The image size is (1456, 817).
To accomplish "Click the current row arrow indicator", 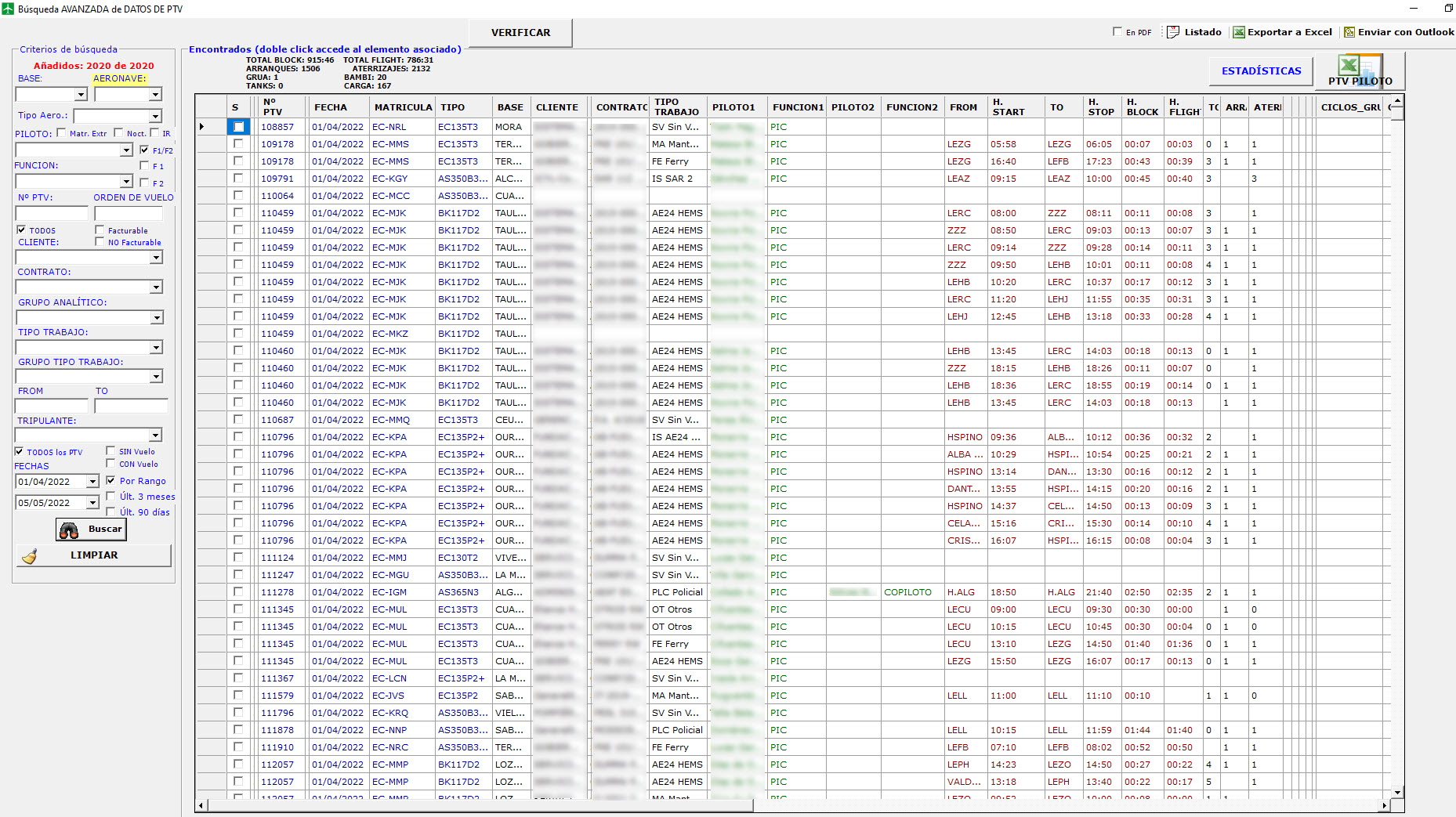I will pyautogui.click(x=202, y=127).
